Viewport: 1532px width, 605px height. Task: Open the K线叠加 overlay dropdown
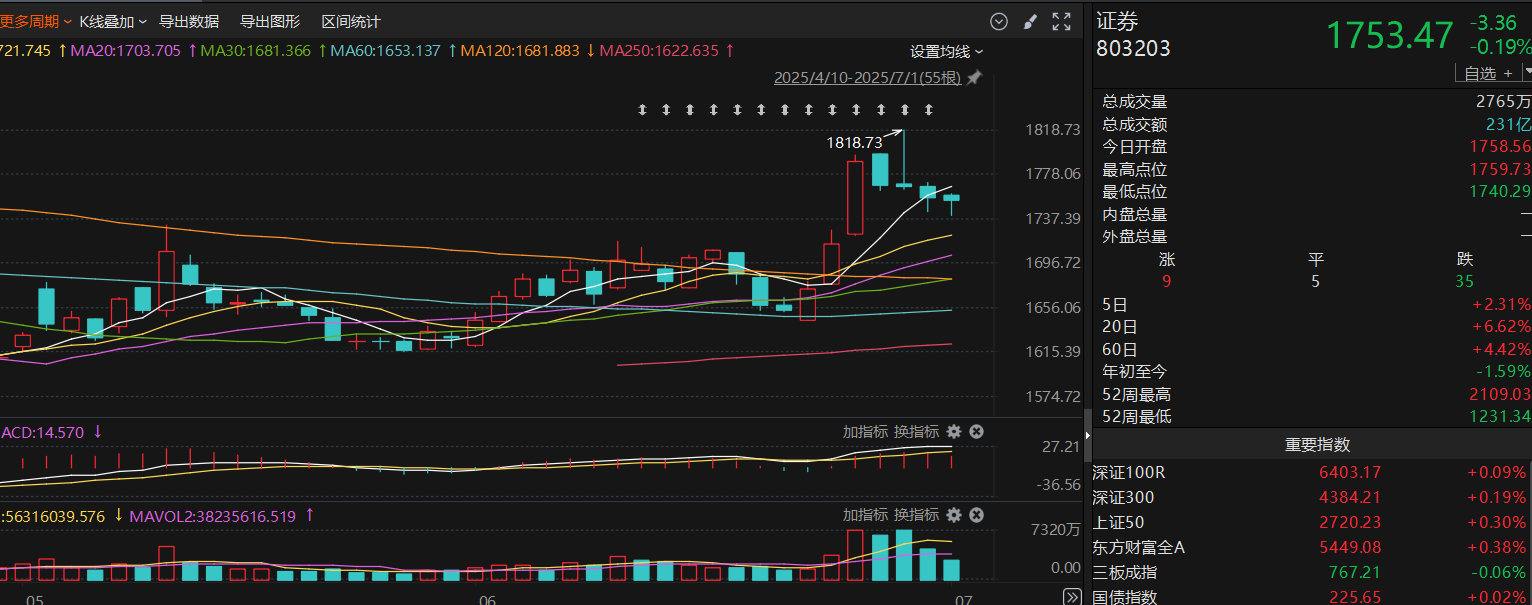click(x=113, y=21)
